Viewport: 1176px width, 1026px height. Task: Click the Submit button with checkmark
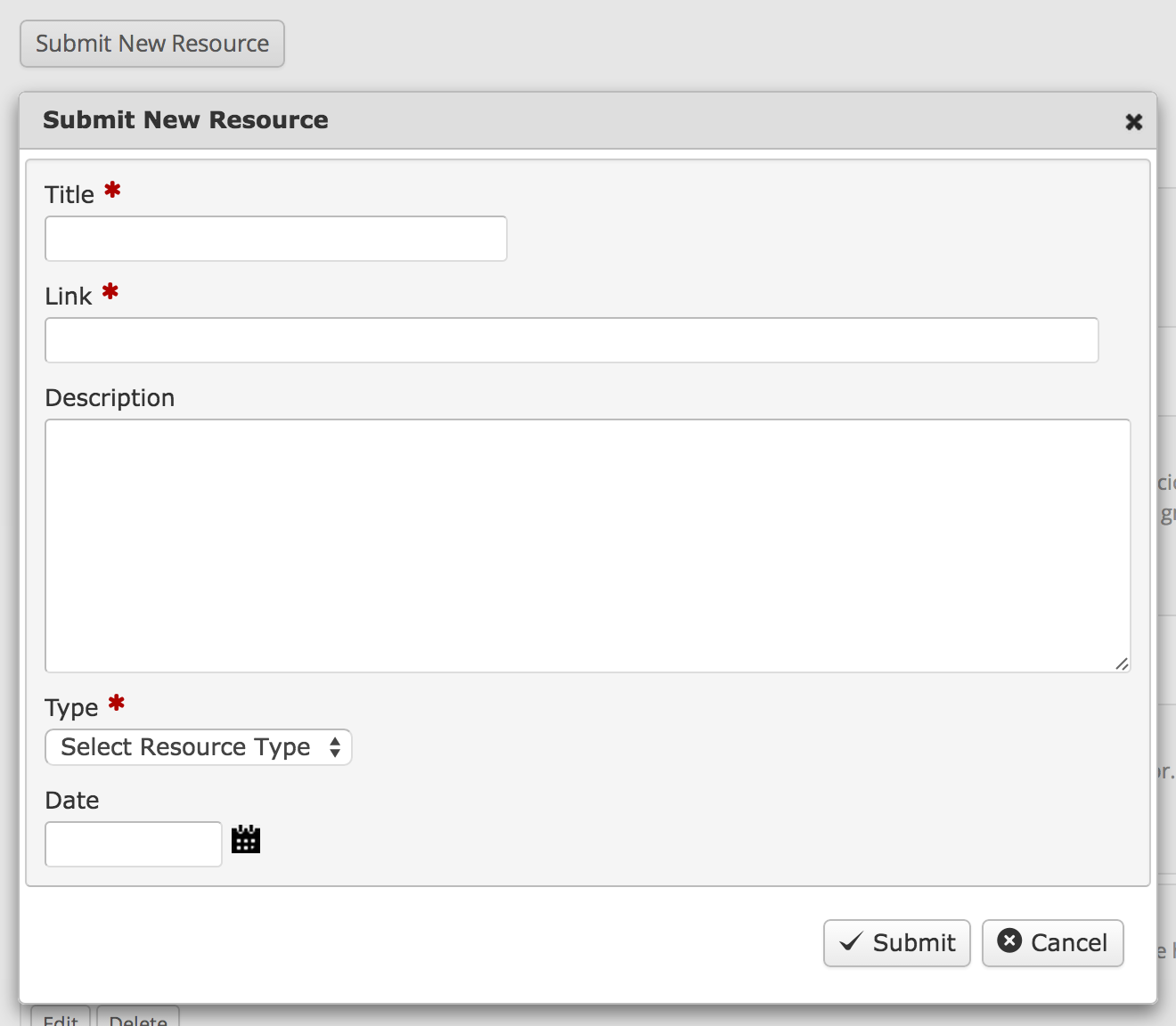(897, 943)
